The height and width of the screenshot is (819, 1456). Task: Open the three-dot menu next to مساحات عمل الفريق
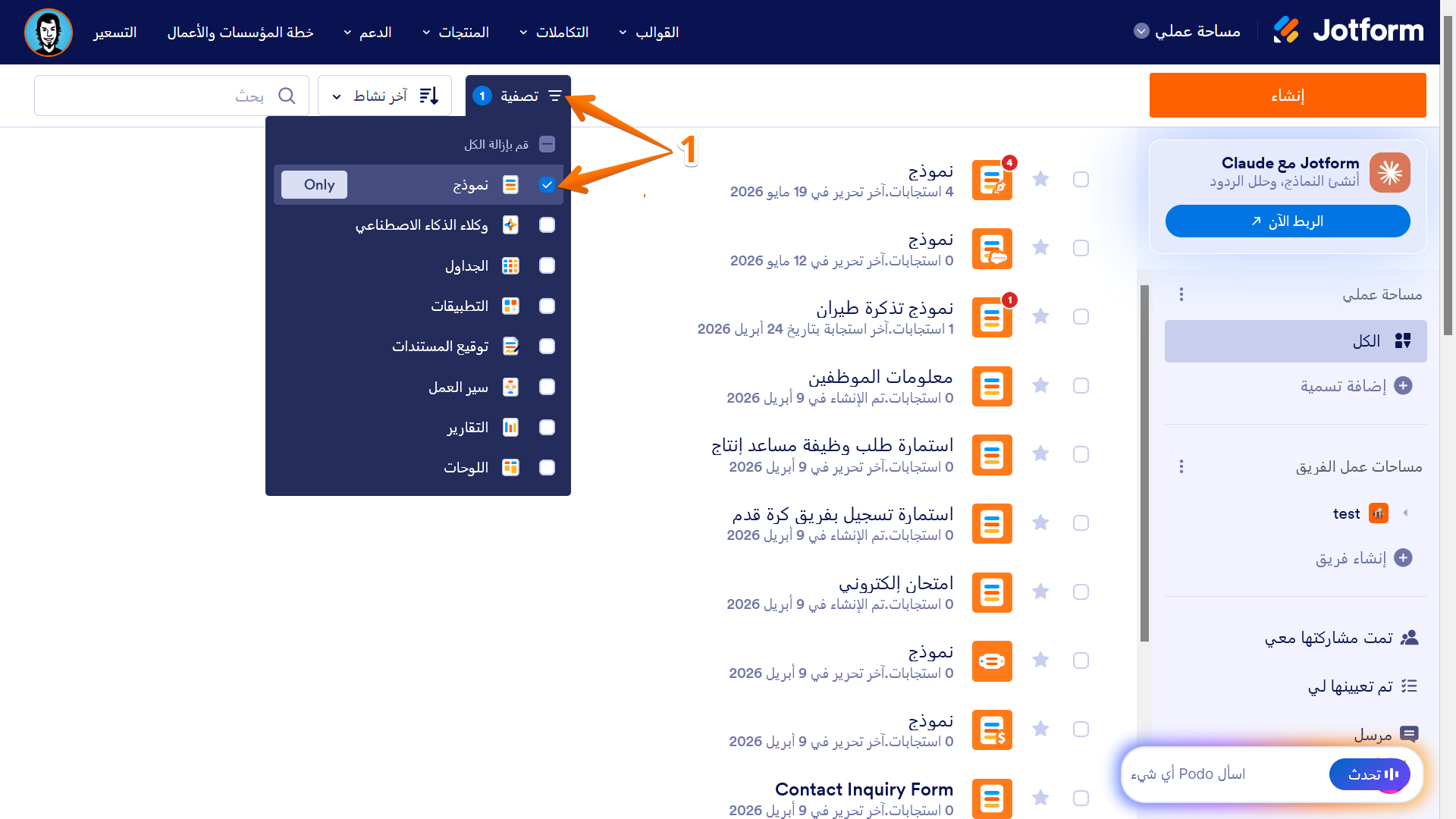click(1181, 466)
